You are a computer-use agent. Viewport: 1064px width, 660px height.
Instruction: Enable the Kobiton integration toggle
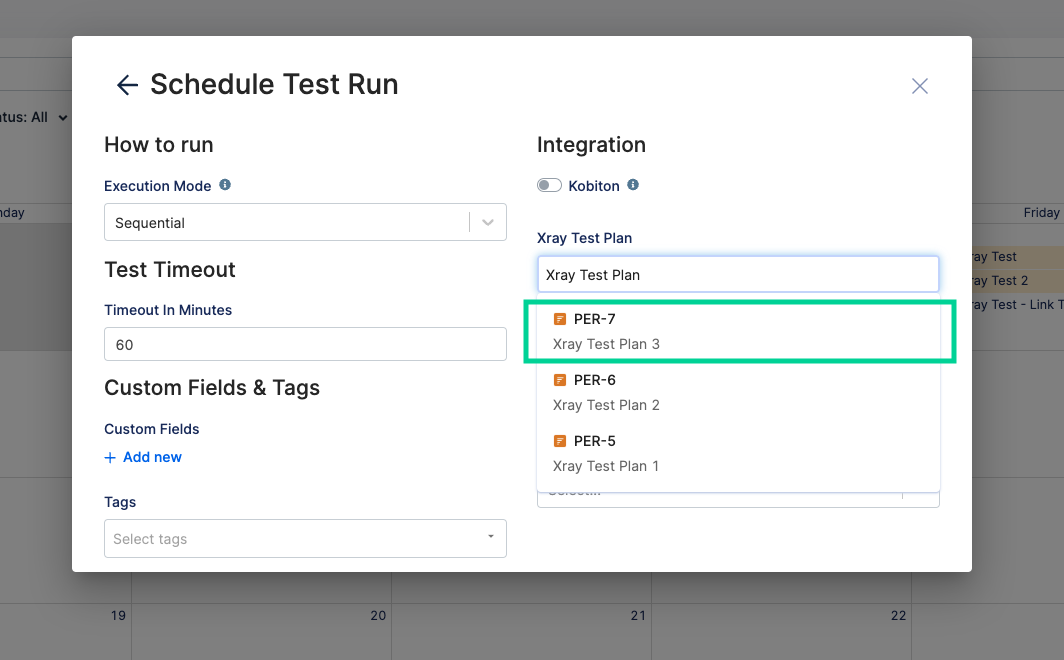click(549, 185)
